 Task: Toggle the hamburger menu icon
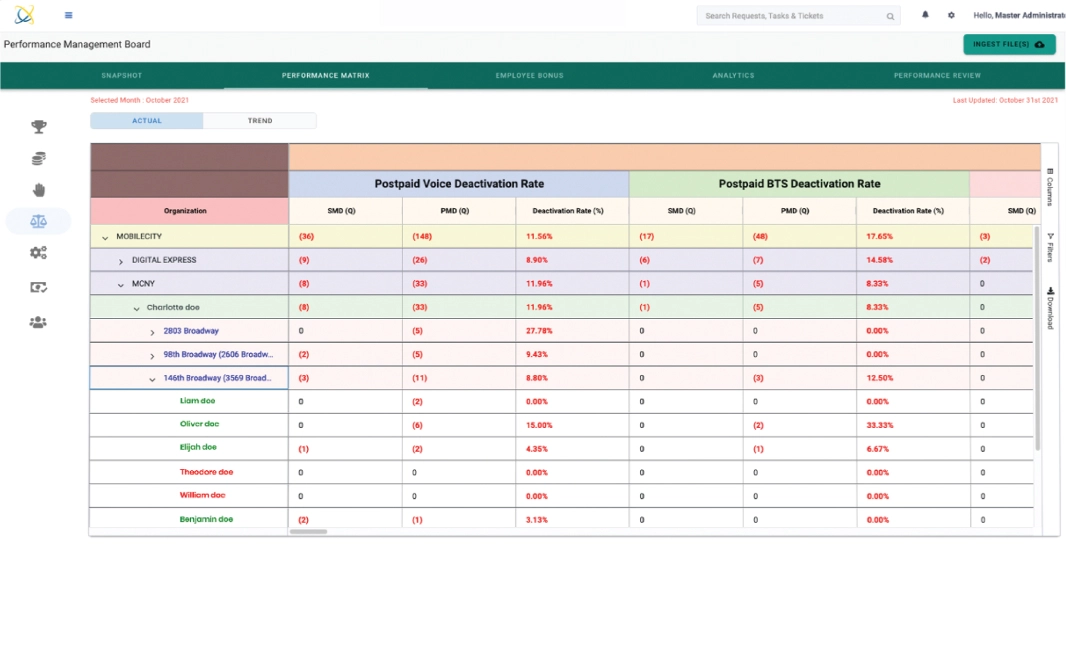[68, 16]
